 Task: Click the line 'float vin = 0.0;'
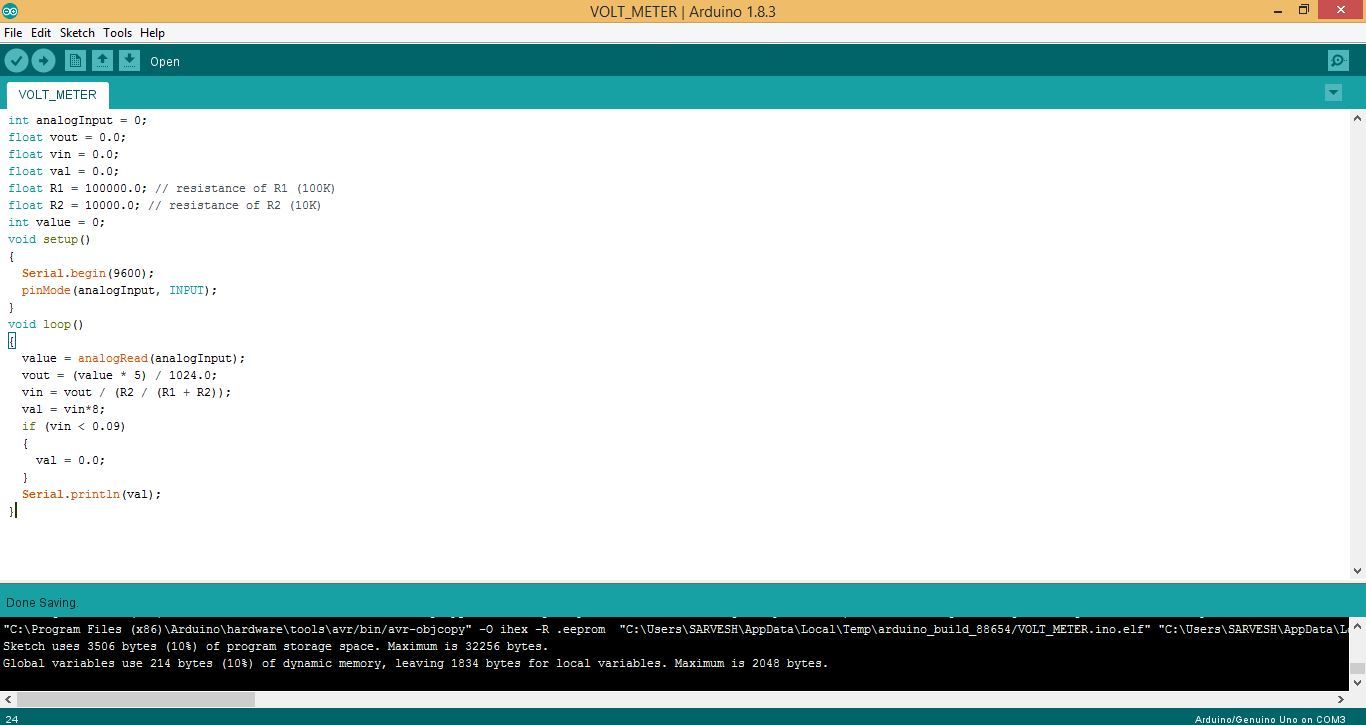64,154
